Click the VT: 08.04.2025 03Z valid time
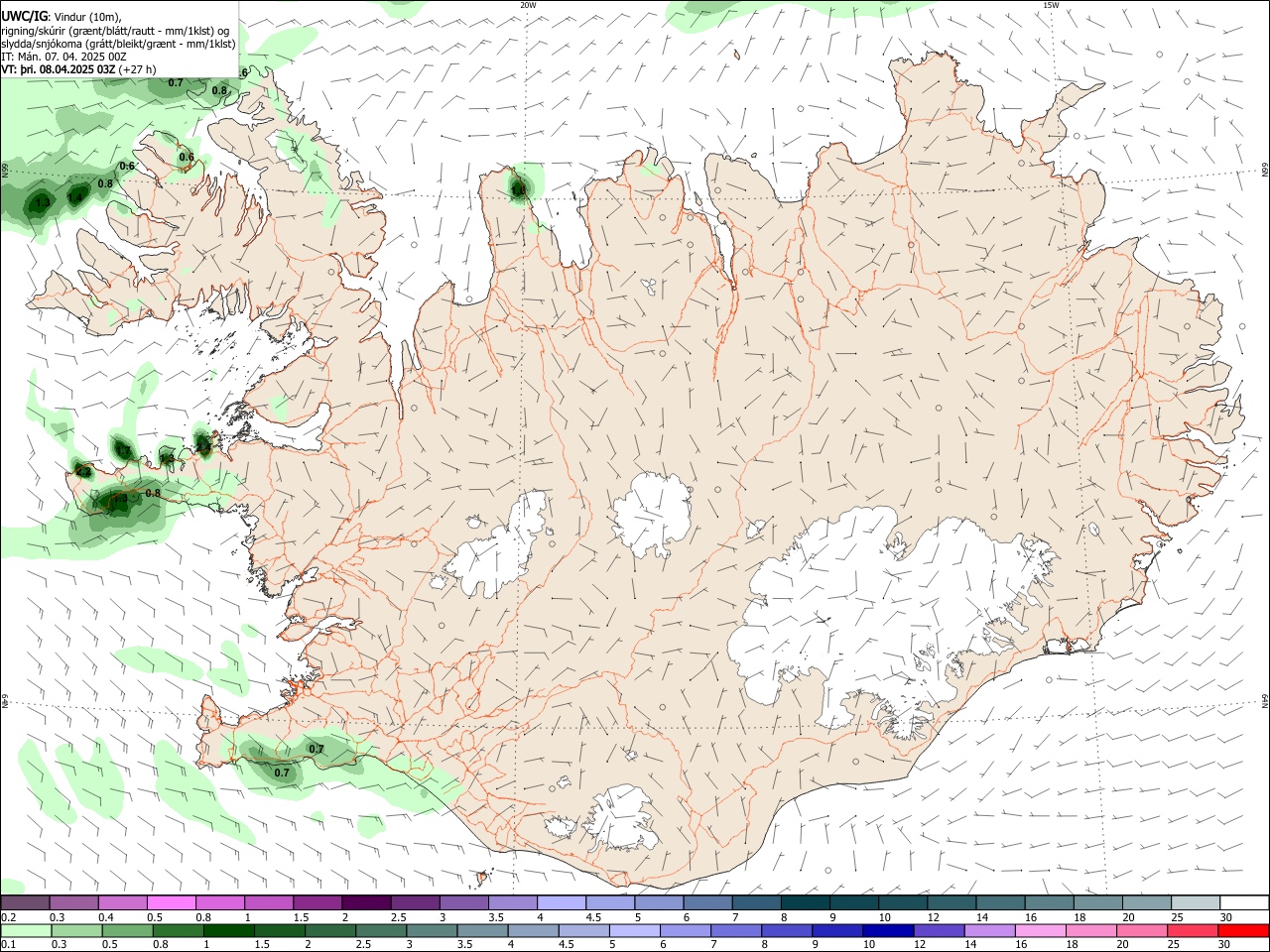This screenshot has width=1270, height=952. click(78, 69)
